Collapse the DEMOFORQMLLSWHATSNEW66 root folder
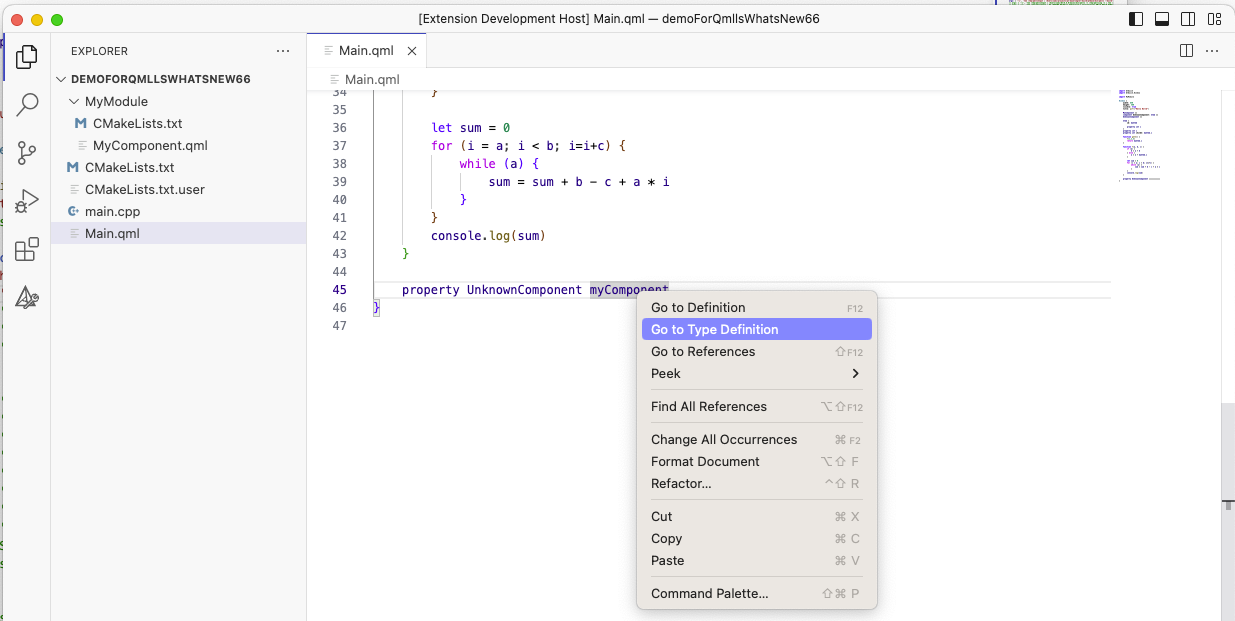 (62, 79)
